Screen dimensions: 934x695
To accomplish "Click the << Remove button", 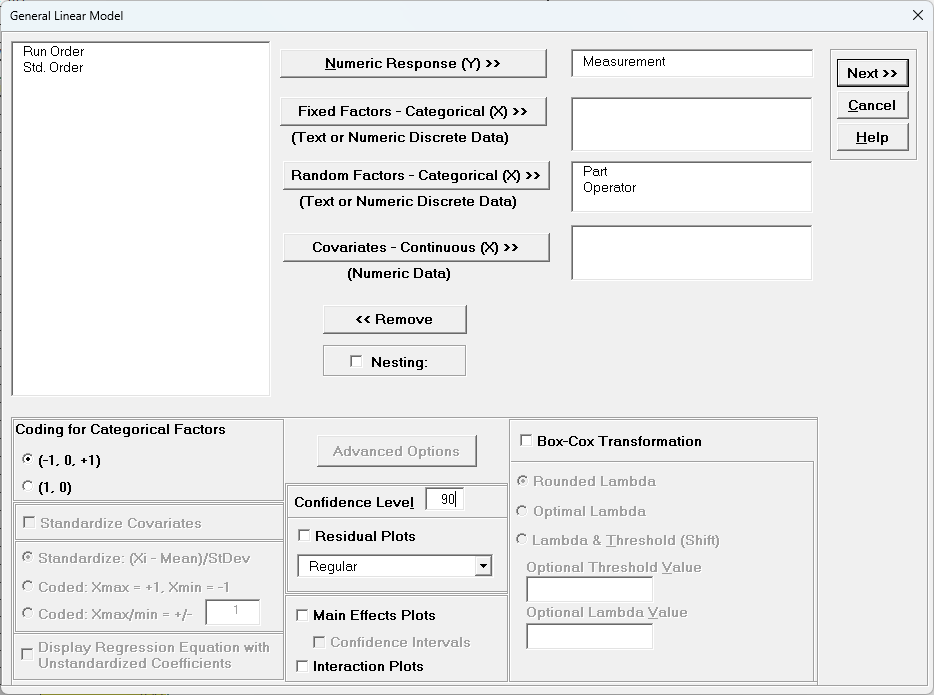I will [x=394, y=320].
